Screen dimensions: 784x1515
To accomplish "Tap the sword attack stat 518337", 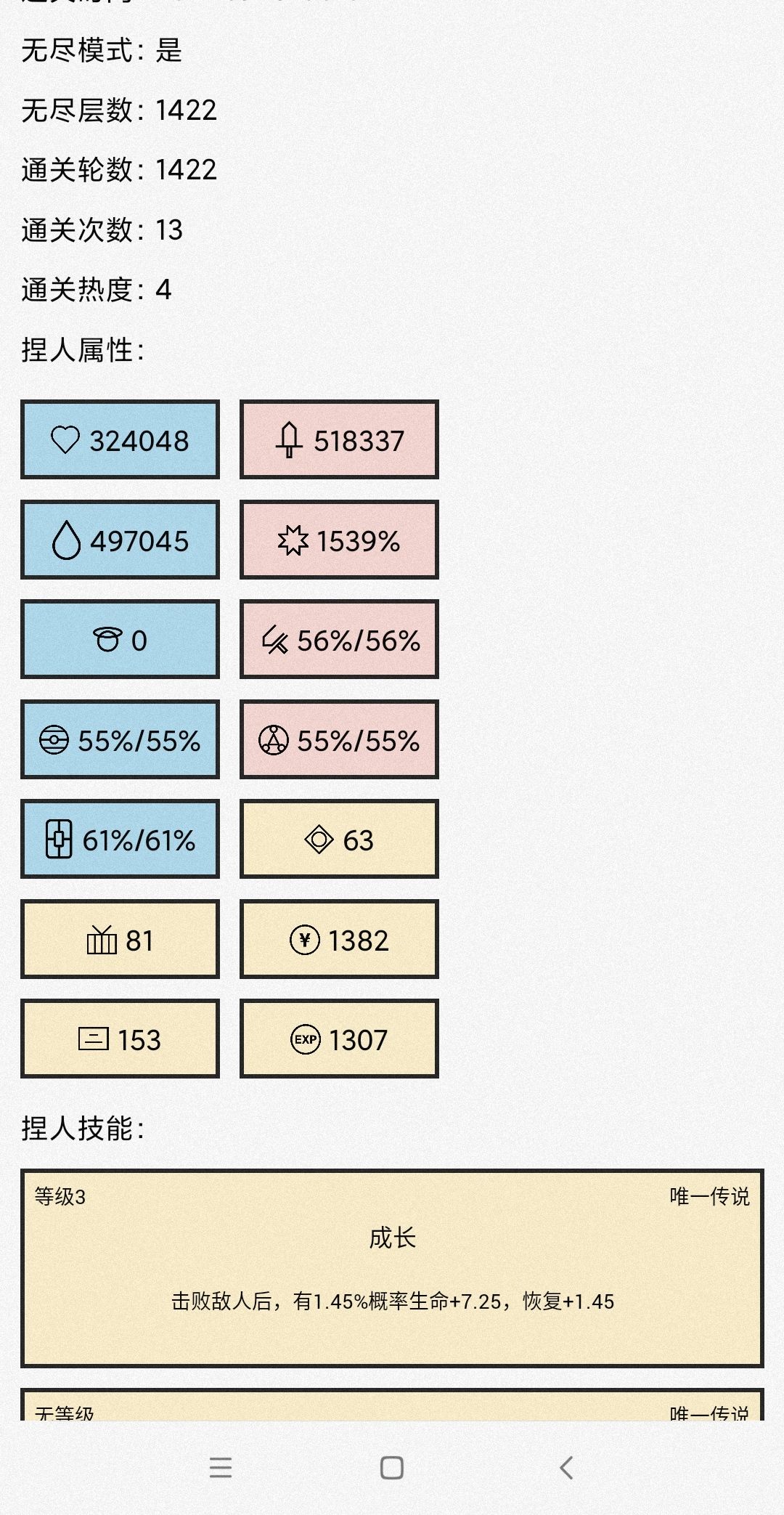I will [339, 439].
